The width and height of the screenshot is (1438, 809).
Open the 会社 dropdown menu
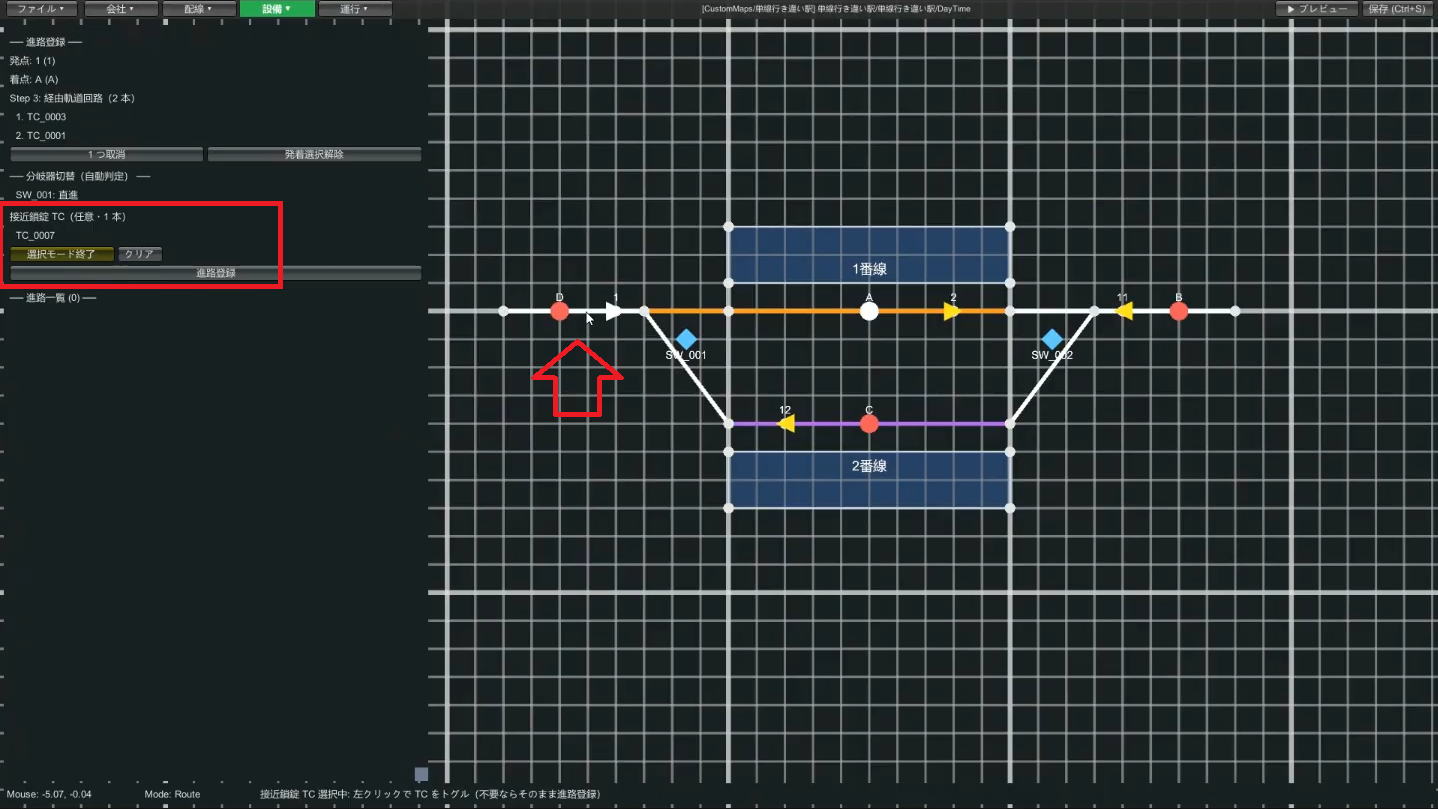pos(119,9)
